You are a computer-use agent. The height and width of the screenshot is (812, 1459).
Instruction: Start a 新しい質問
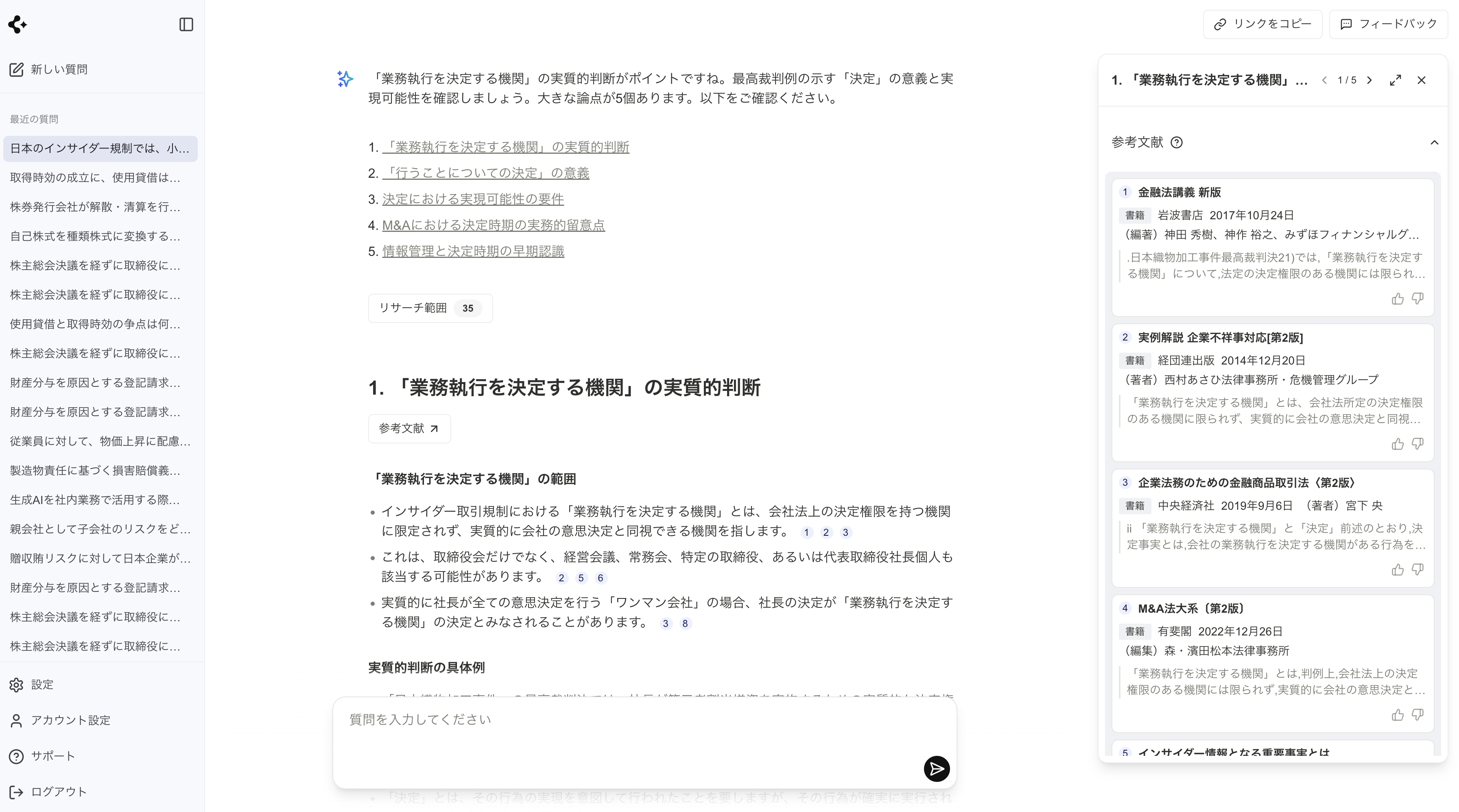49,70
